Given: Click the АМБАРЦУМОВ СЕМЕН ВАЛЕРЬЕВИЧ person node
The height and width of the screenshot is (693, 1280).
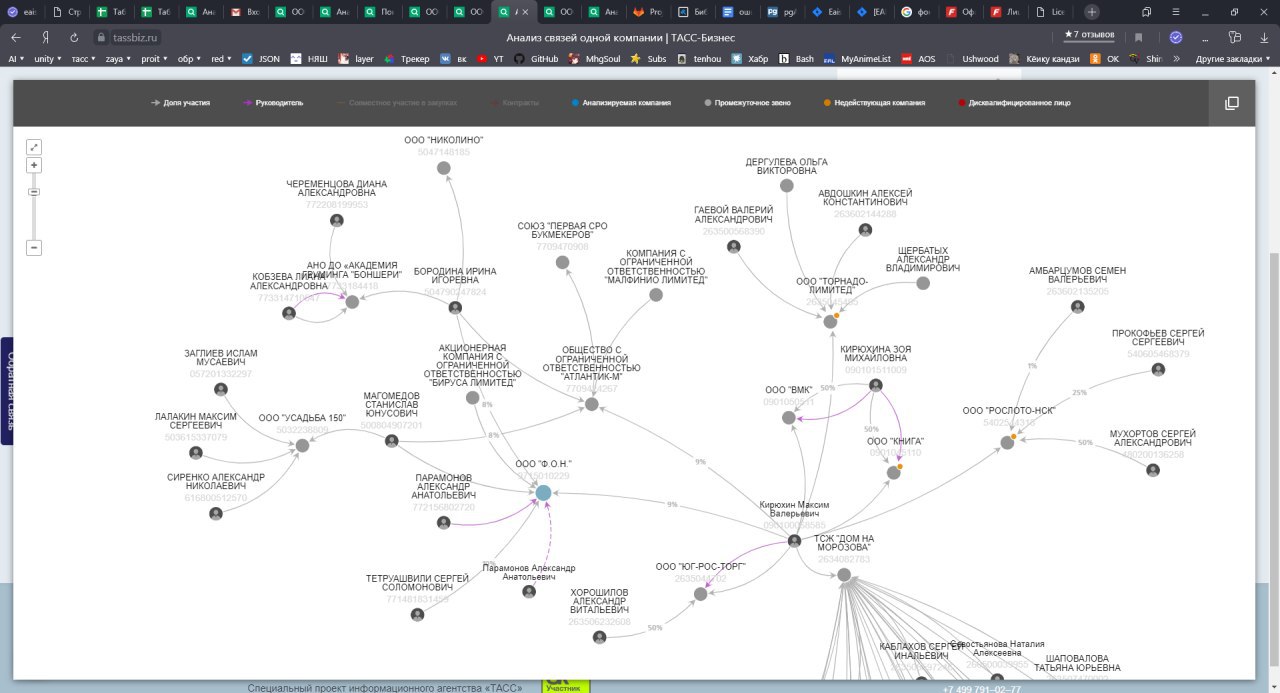Looking at the screenshot, I should point(1077,307).
